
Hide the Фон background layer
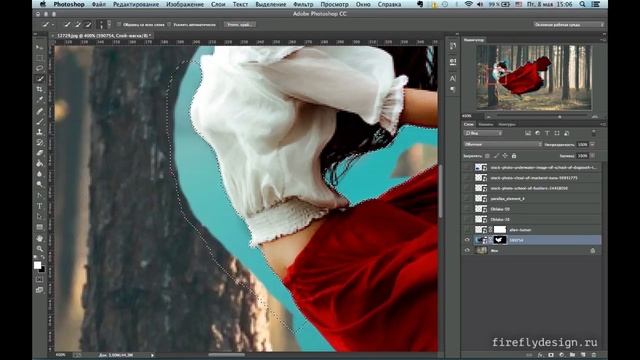(x=467, y=251)
